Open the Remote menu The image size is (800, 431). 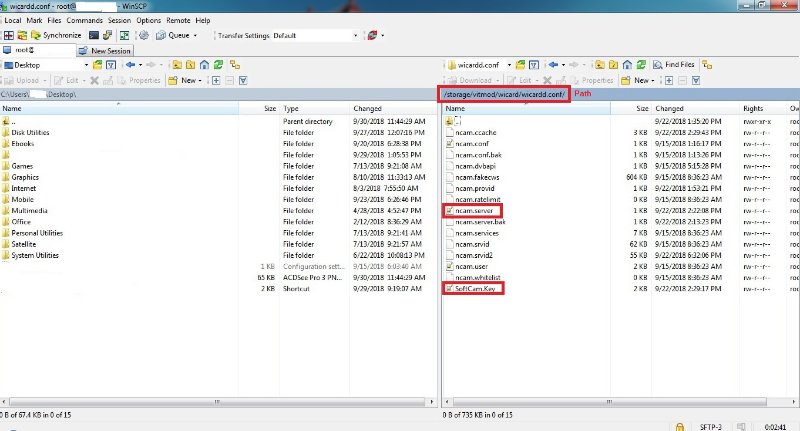click(x=178, y=20)
